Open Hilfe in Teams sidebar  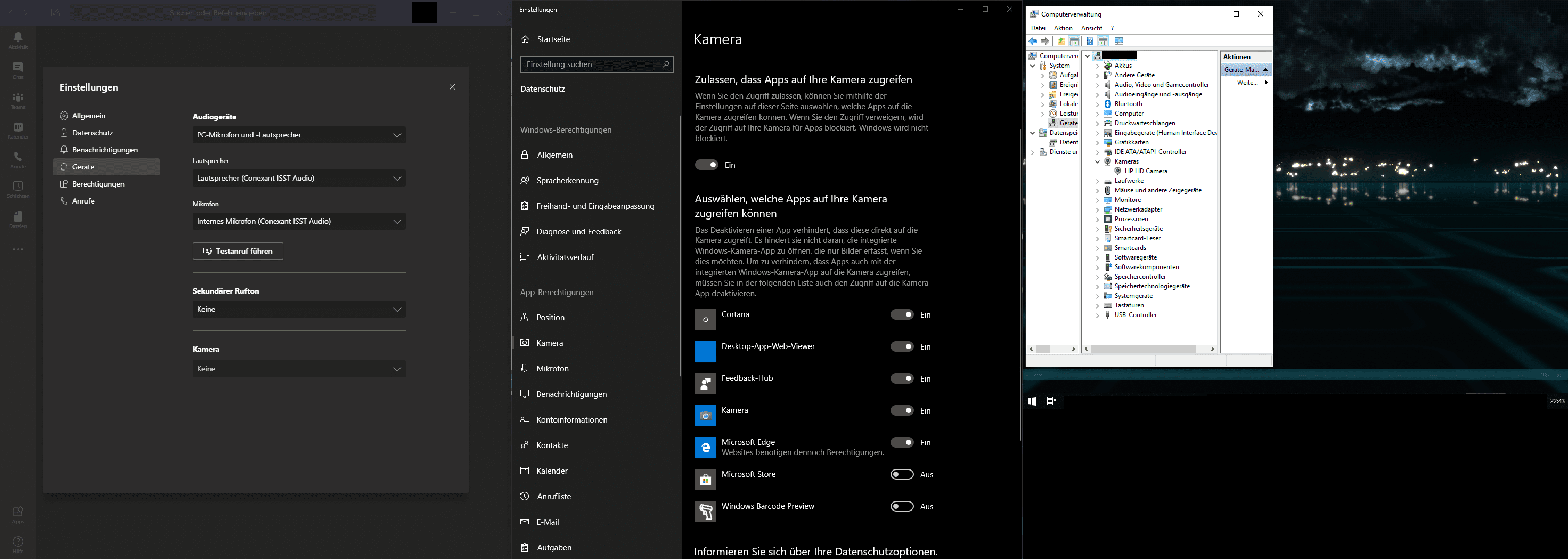(x=18, y=545)
